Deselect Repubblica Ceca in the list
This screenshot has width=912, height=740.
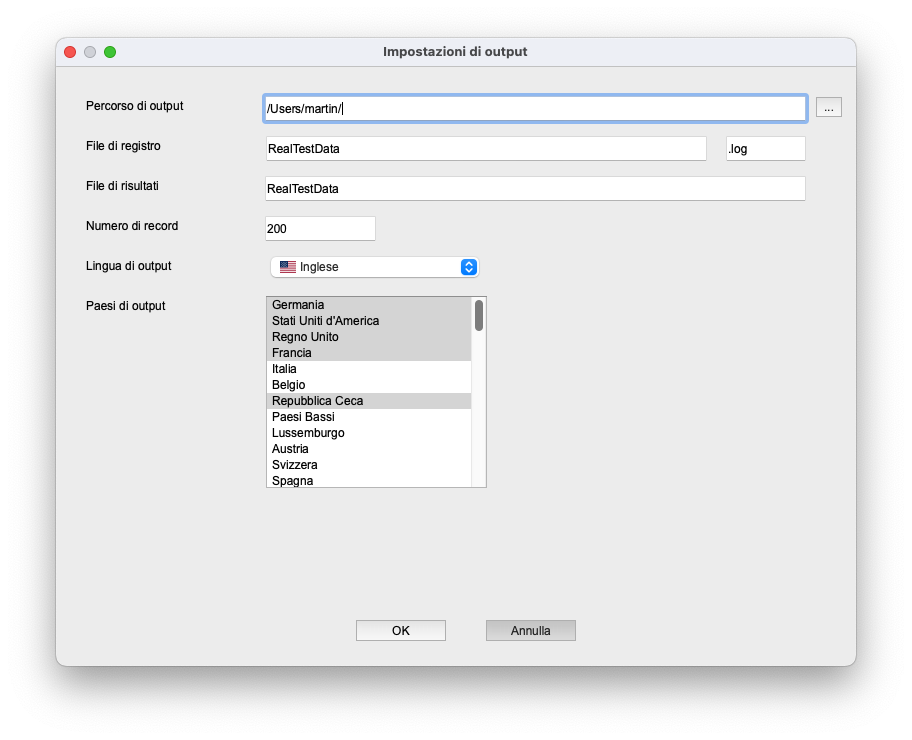point(317,401)
